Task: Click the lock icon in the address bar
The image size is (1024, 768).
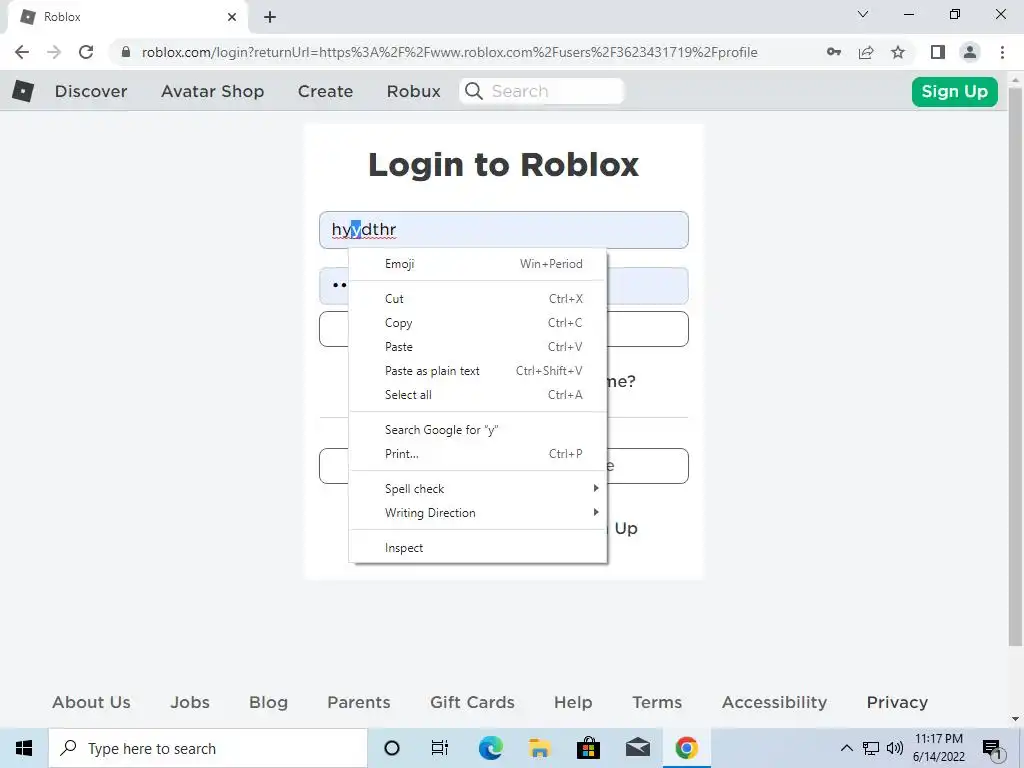Action: [126, 52]
